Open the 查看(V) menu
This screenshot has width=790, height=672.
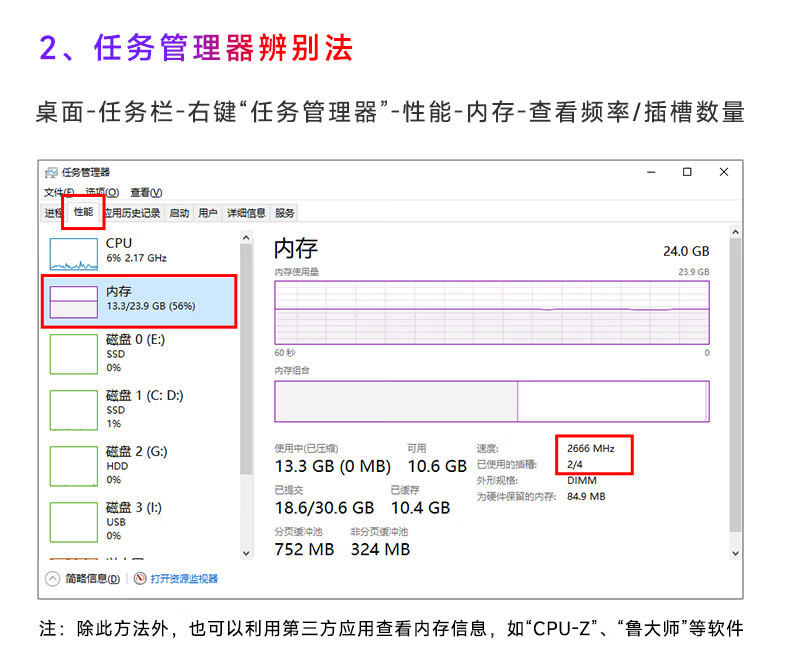[146, 192]
